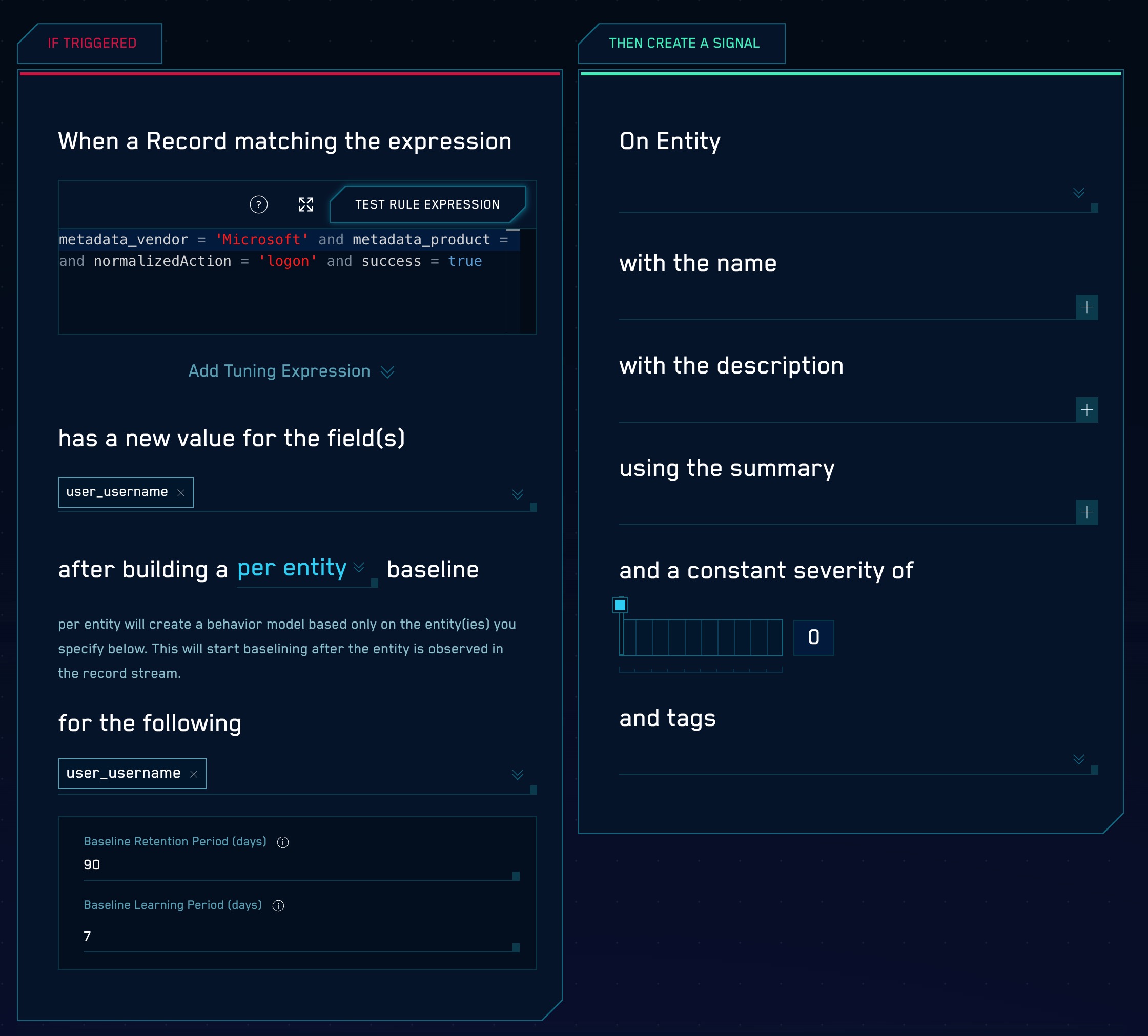Select the IF TRIGGERED tab

pos(92,43)
